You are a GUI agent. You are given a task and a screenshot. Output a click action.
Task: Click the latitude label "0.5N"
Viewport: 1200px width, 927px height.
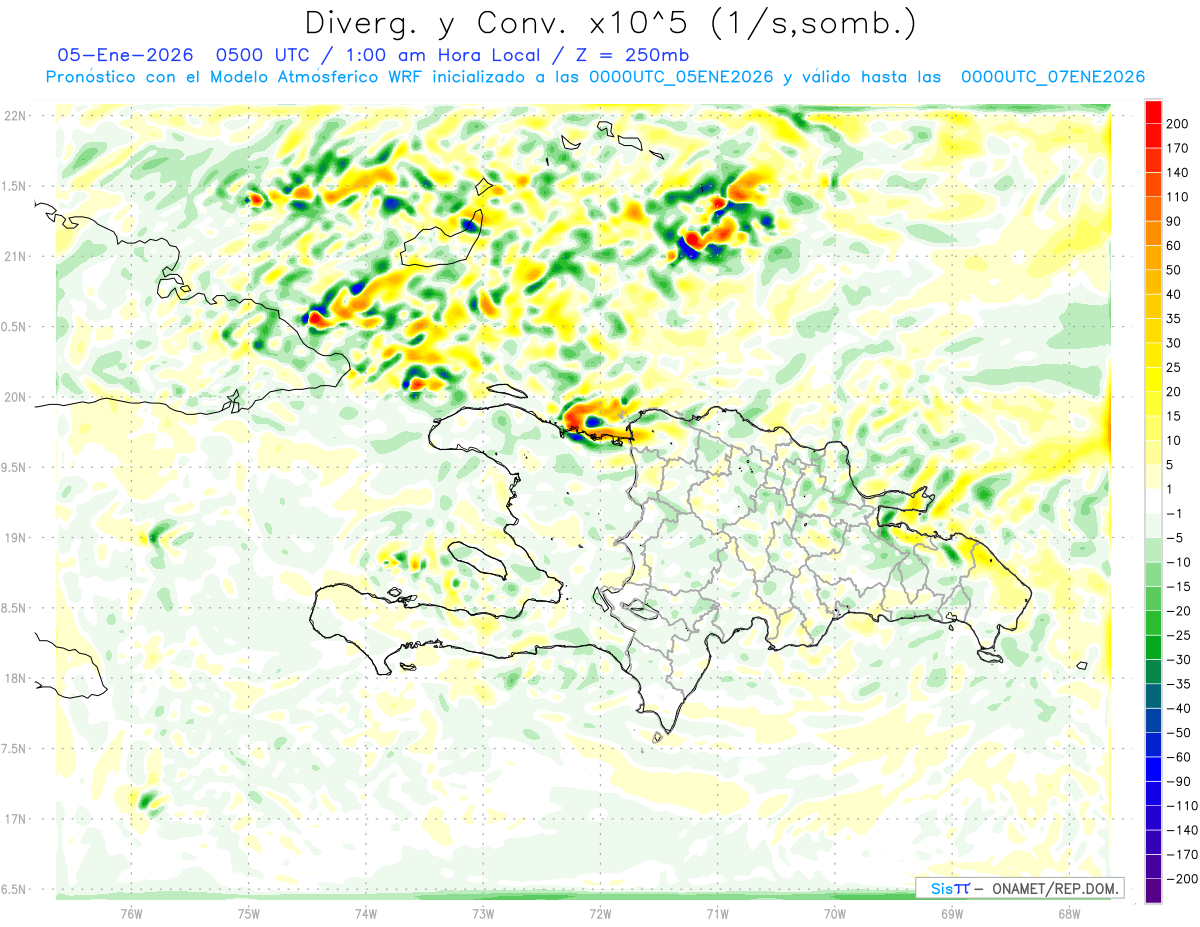click(14, 327)
